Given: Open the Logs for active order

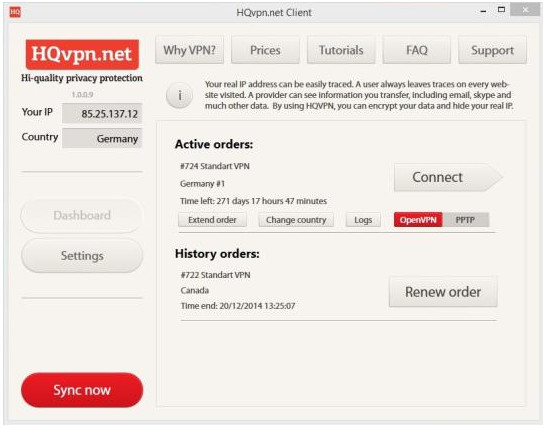Looking at the screenshot, I should 363,220.
